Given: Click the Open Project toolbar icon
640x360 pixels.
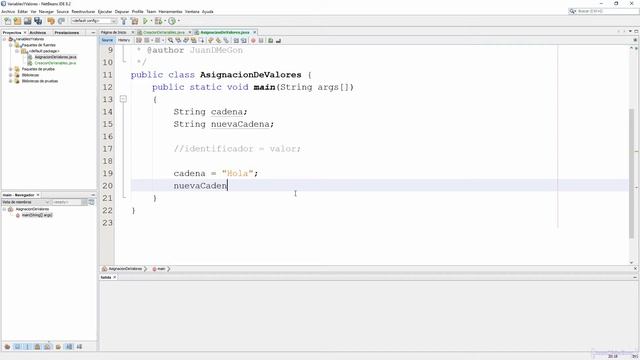Looking at the screenshot, I should pyautogui.click(x=27, y=21).
